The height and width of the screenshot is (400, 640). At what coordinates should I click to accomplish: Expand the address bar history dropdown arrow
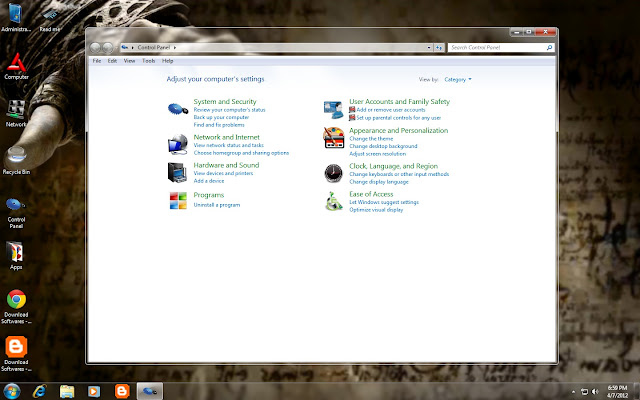tap(429, 48)
